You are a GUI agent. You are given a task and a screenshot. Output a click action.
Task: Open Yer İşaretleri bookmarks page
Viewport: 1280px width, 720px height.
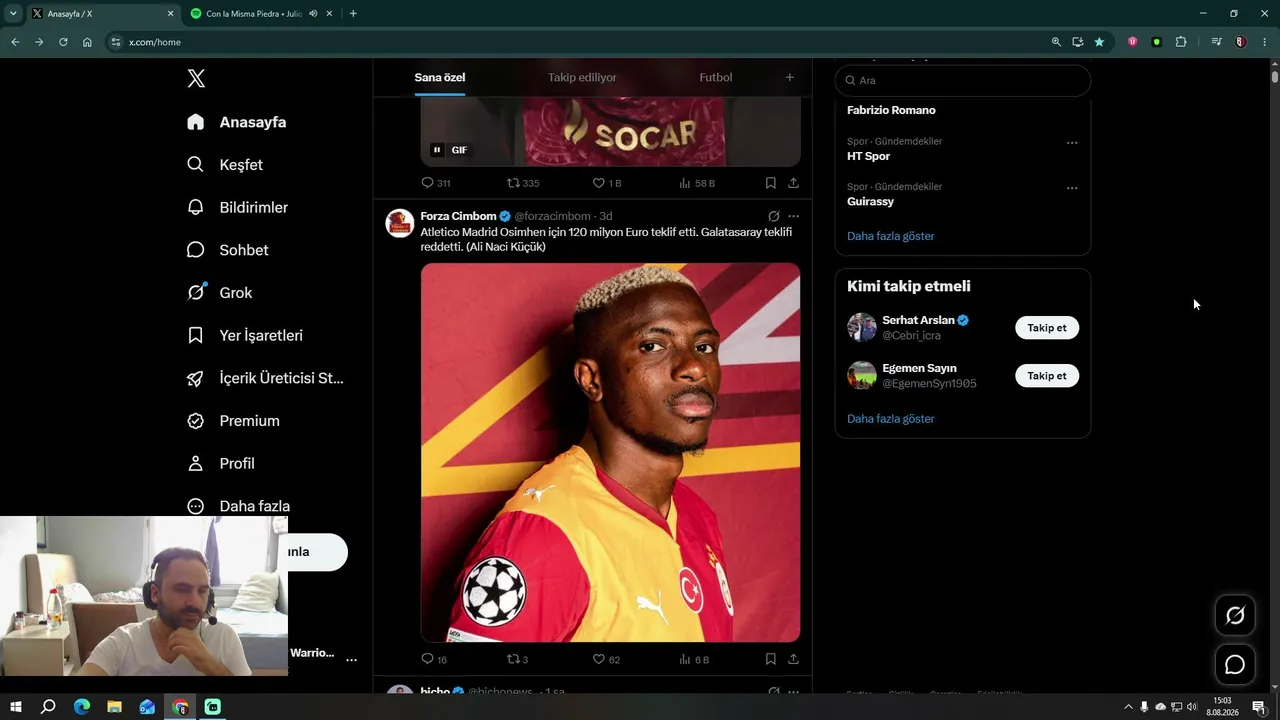(245, 336)
